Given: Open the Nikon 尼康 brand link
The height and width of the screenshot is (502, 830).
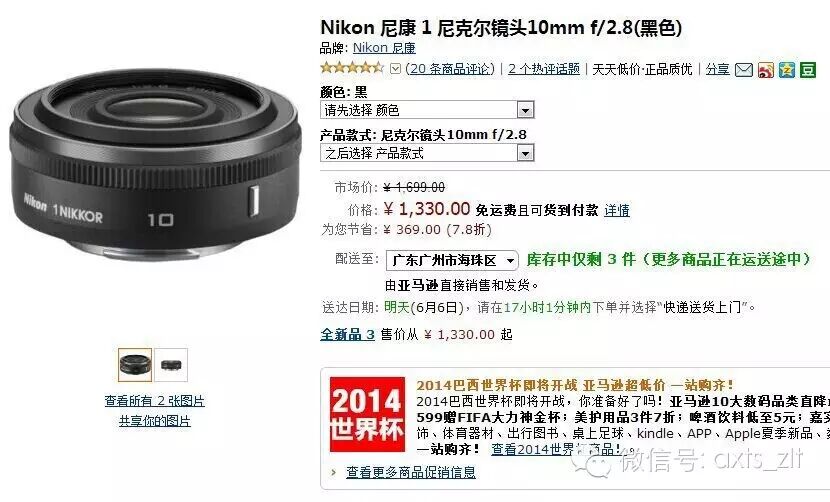Looking at the screenshot, I should click(384, 48).
